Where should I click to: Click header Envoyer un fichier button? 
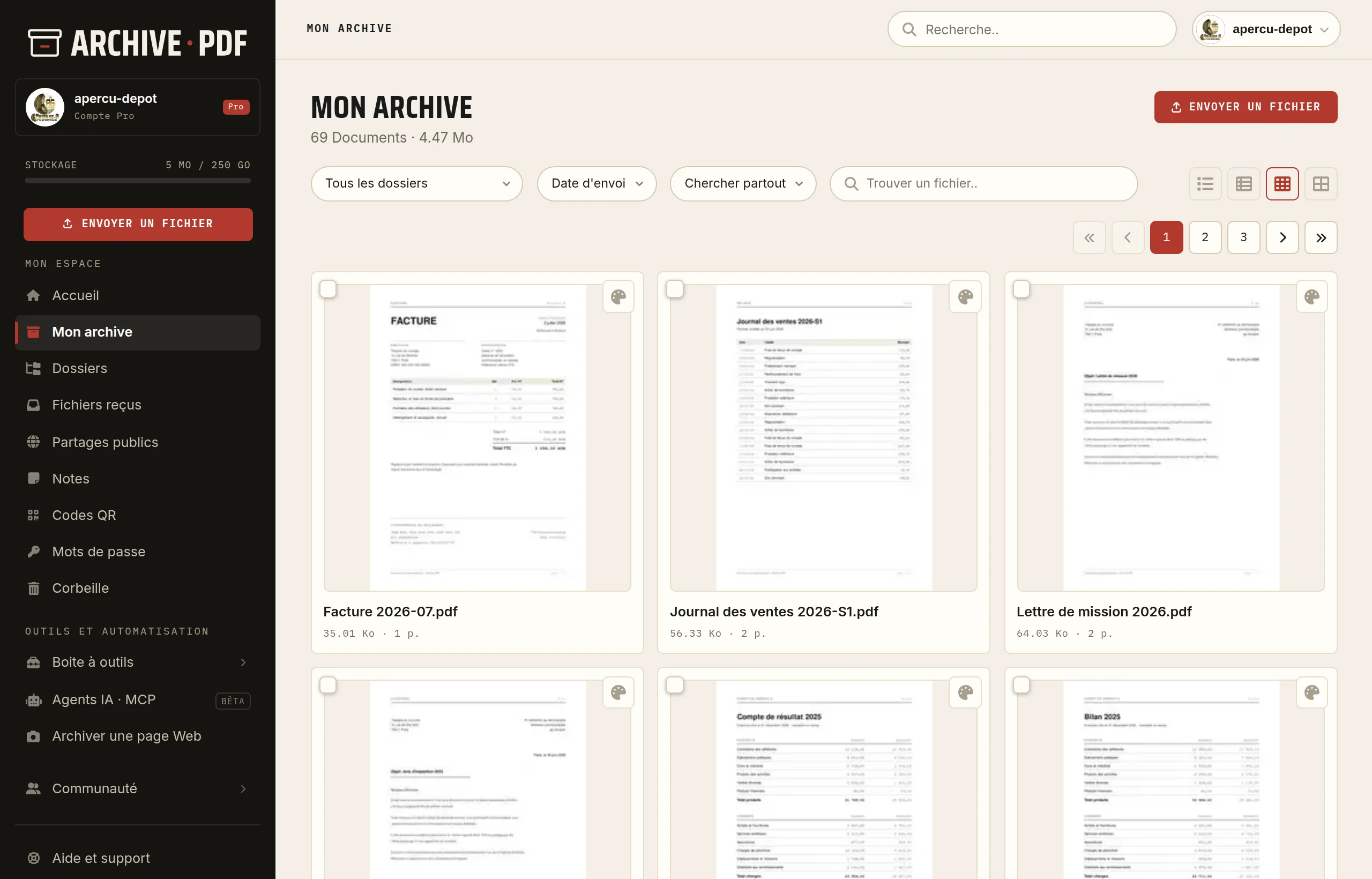click(1246, 107)
